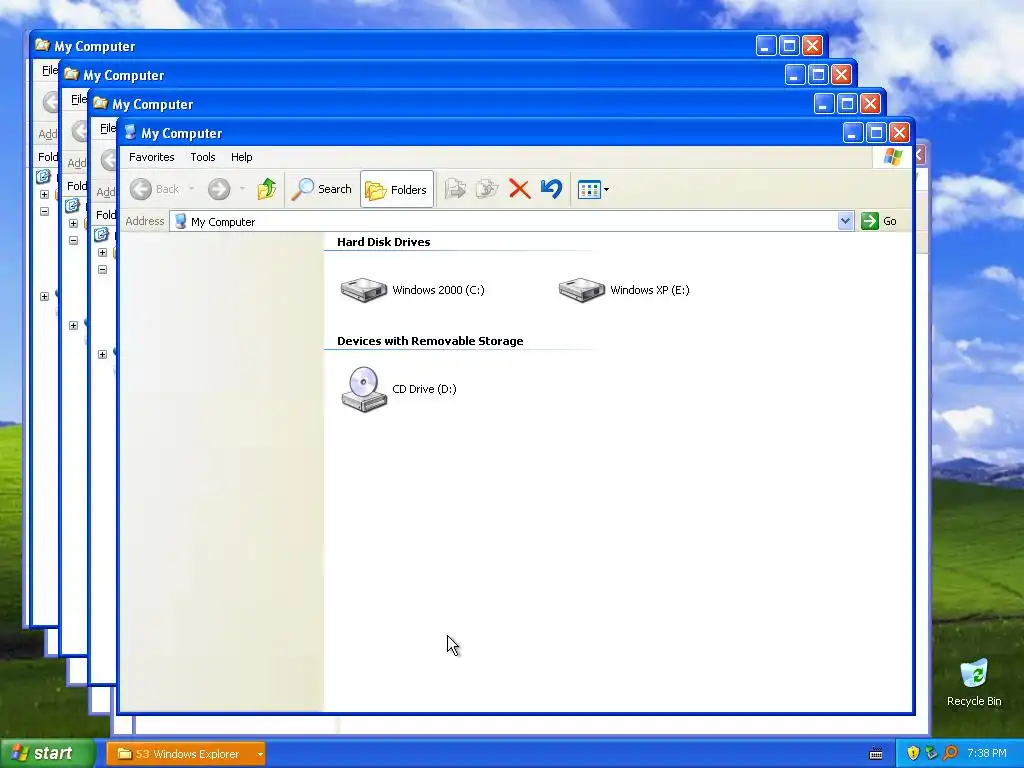Click the blue Undo arrow icon
This screenshot has height=768, width=1024.
(551, 189)
